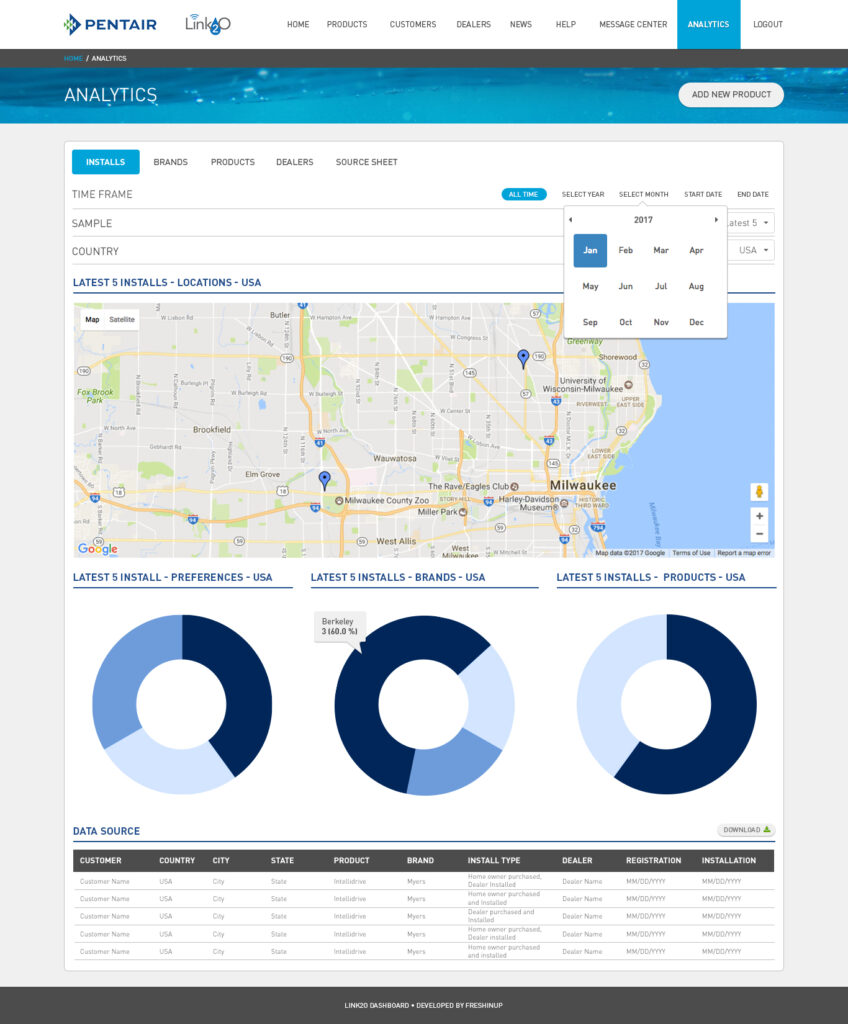Open the Select Year dropdown

(582, 194)
